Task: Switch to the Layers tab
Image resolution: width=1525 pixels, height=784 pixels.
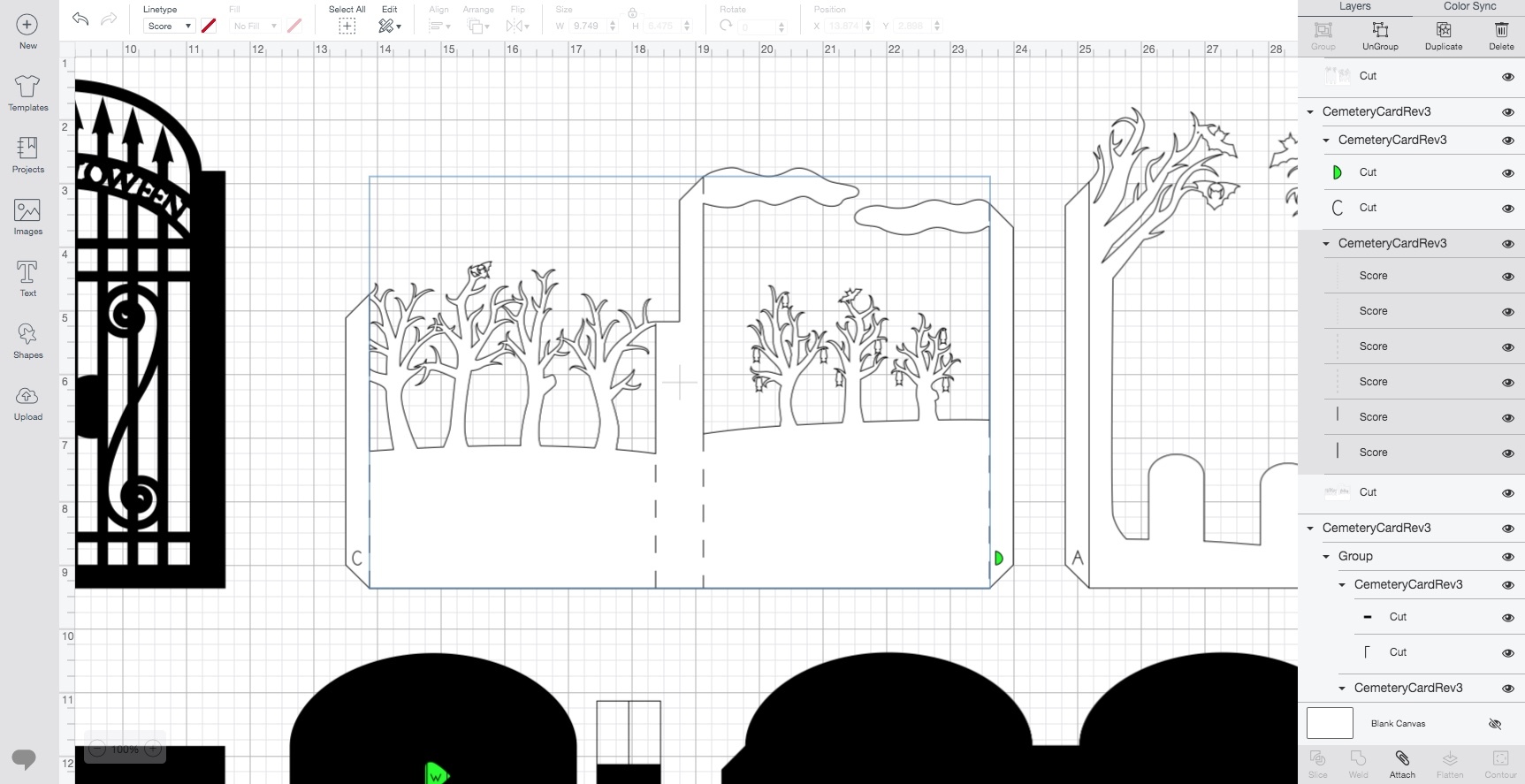Action: 1354,6
